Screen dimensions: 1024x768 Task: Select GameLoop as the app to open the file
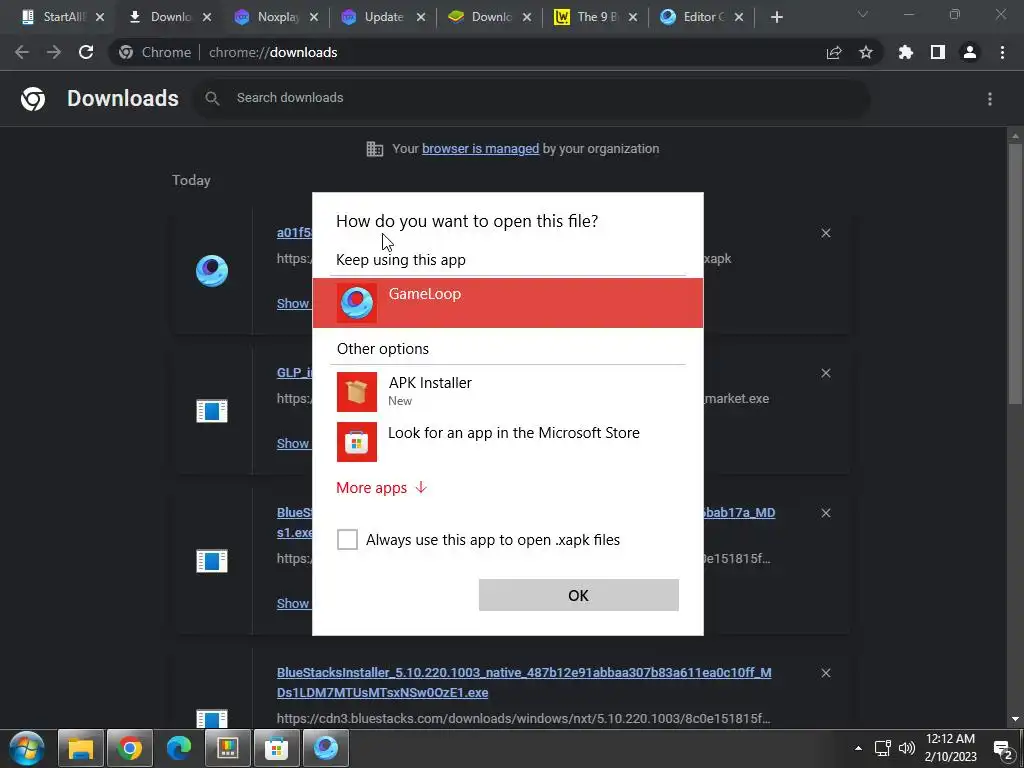pyautogui.click(x=507, y=303)
